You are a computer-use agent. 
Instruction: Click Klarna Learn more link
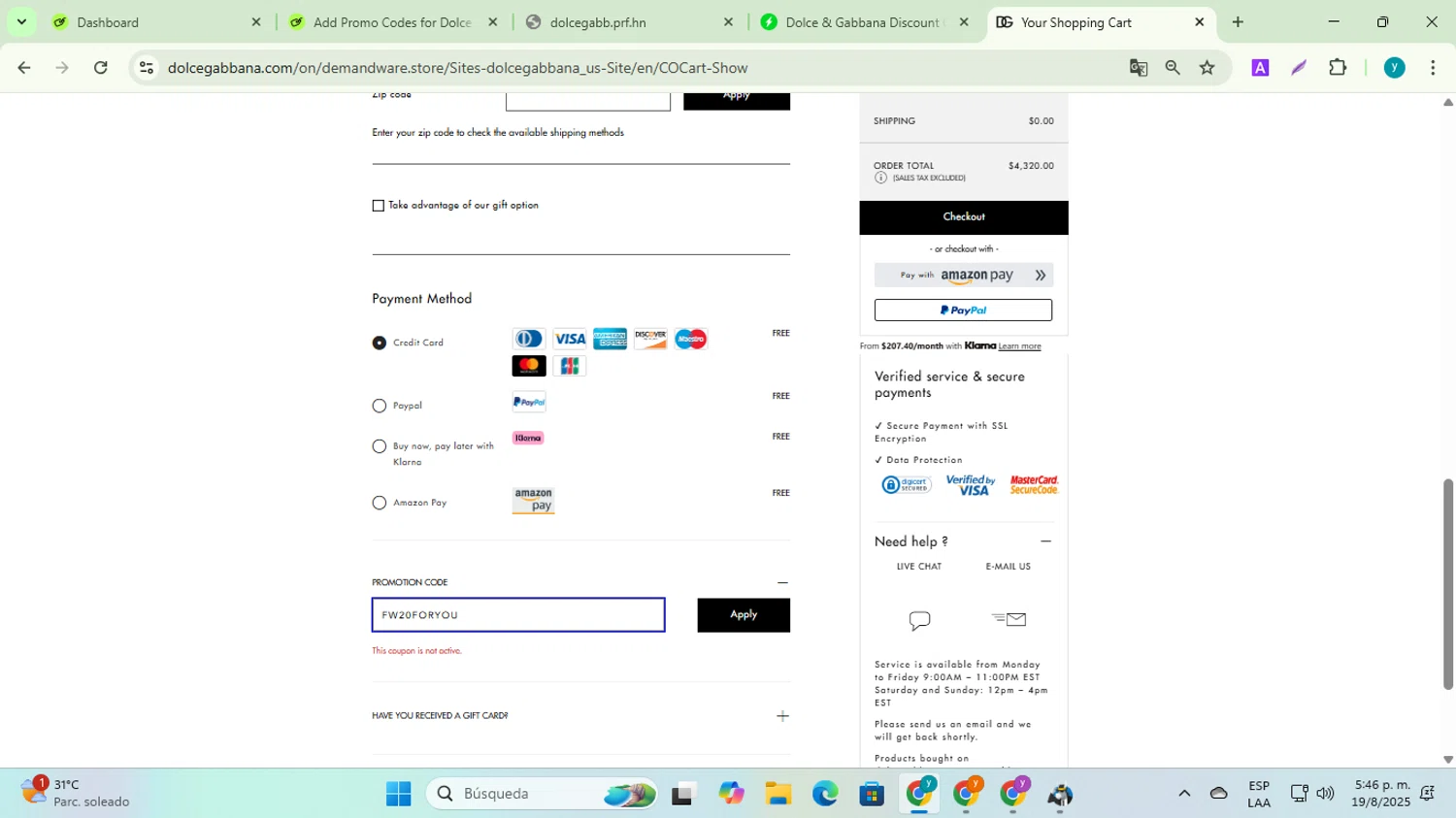[1019, 346]
